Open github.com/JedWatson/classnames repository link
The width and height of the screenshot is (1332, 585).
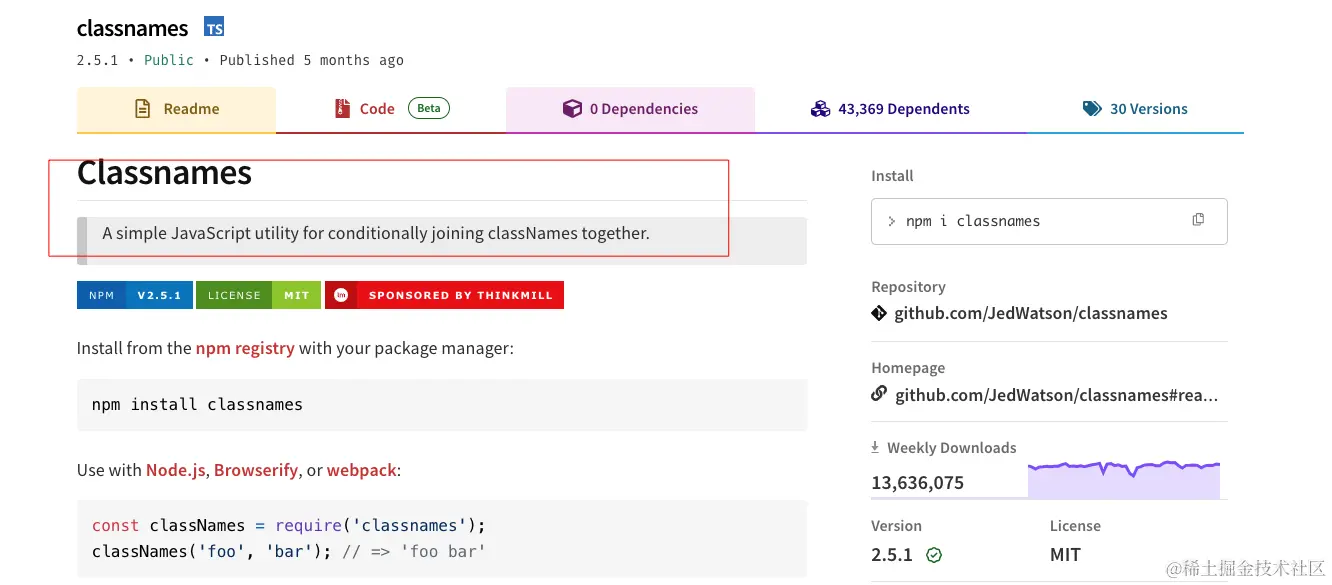pyautogui.click(x=1030, y=313)
